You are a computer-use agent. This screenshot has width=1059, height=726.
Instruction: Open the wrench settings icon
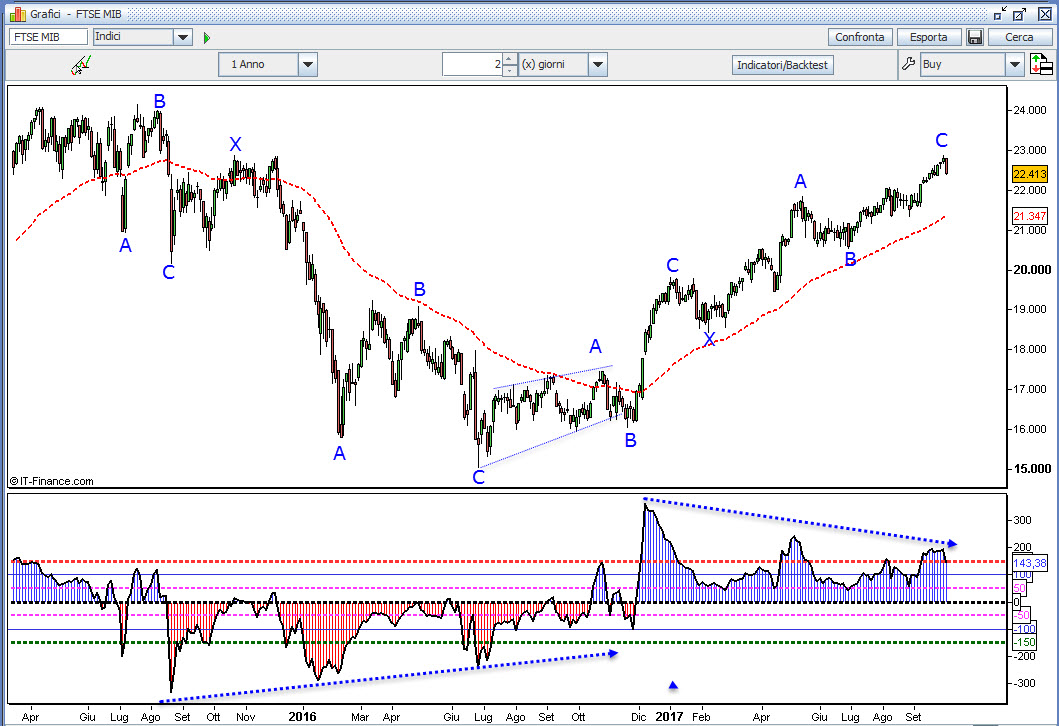(908, 64)
